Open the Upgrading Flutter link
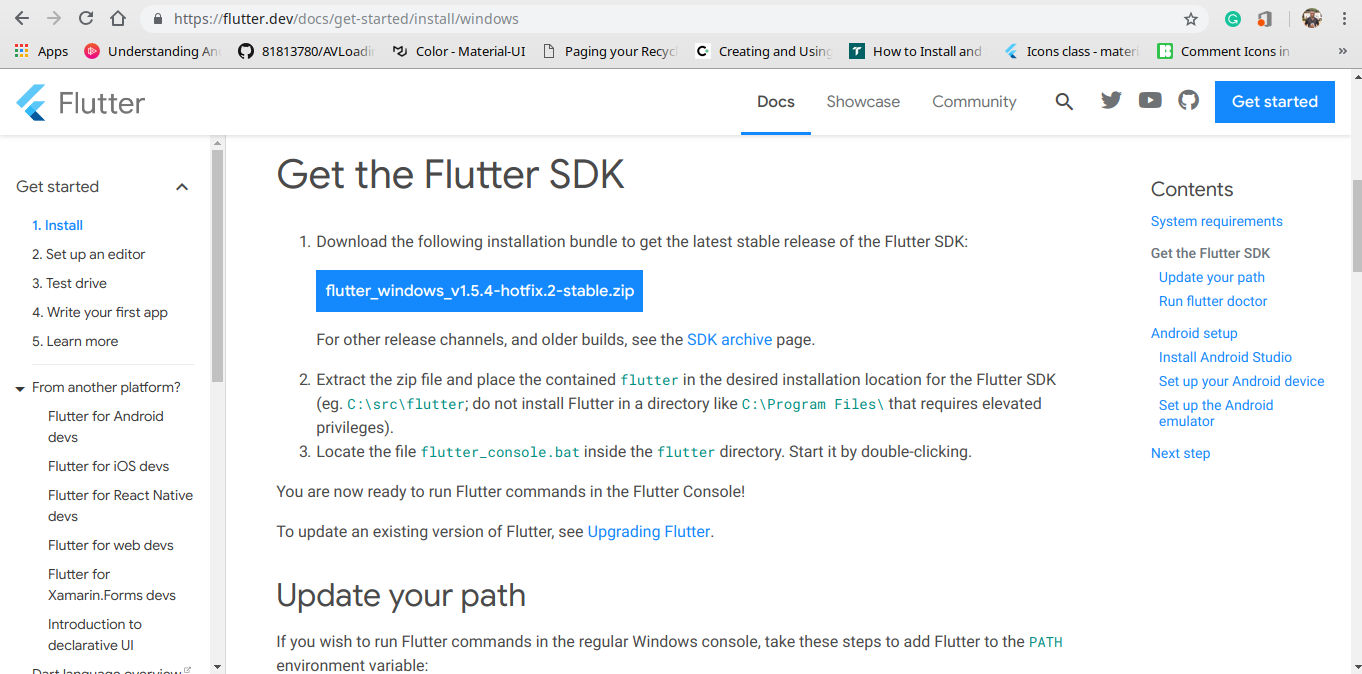Screen dimensions: 1362x674 coord(649,532)
